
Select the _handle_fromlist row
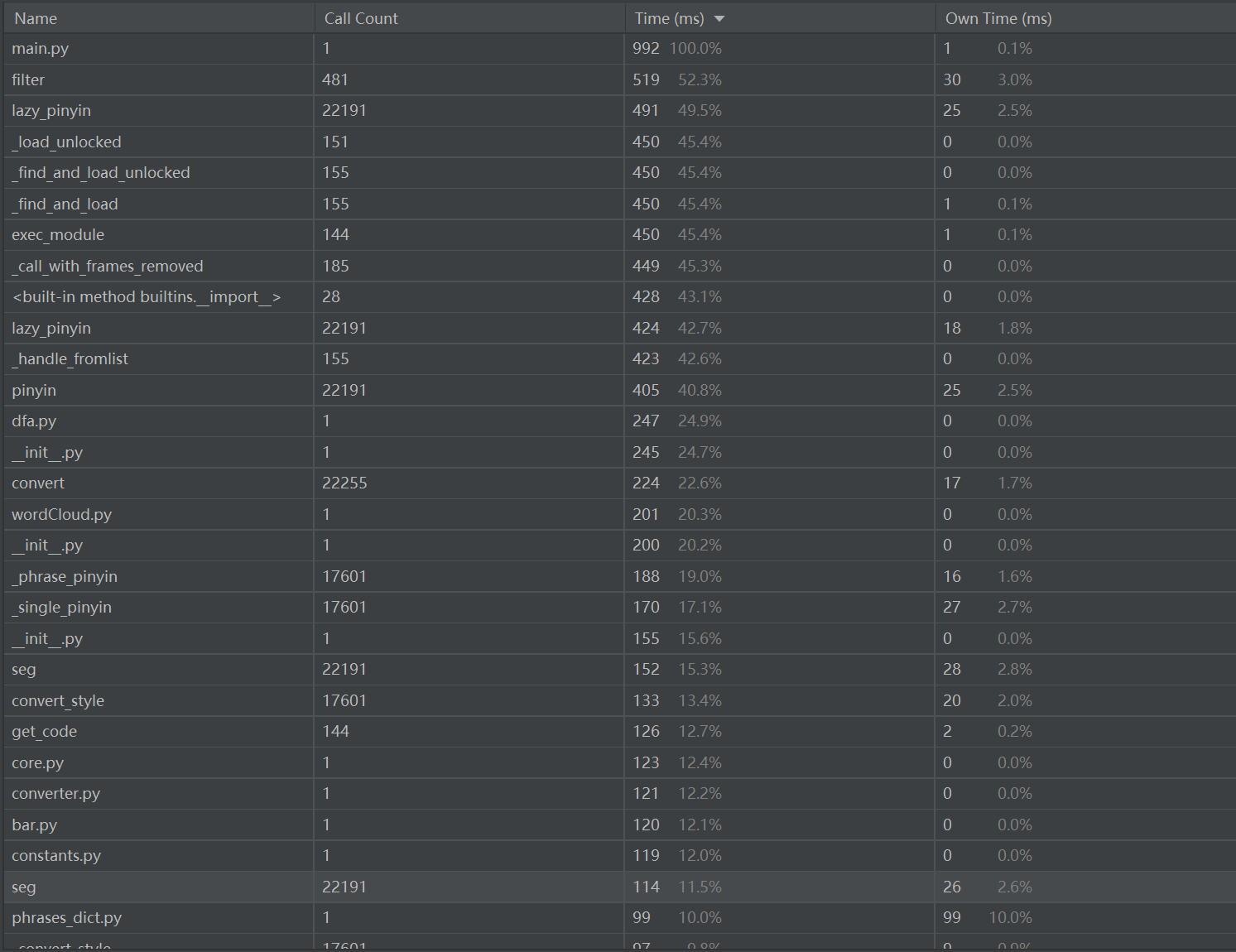[x=619, y=359]
